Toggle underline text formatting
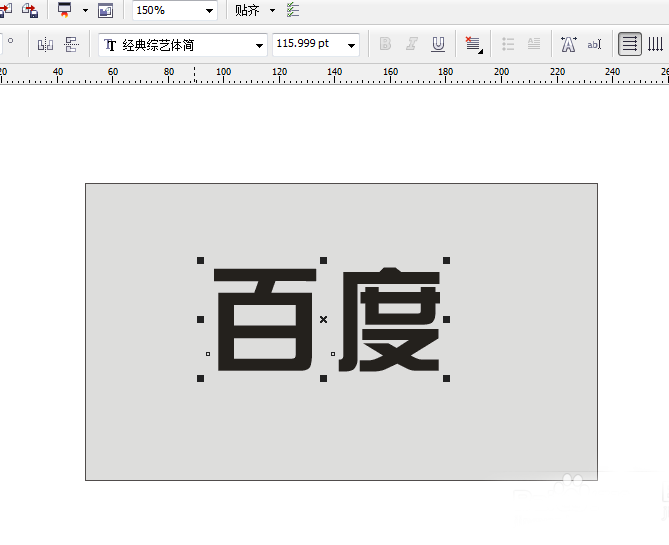This screenshot has width=669, height=545. tap(438, 44)
